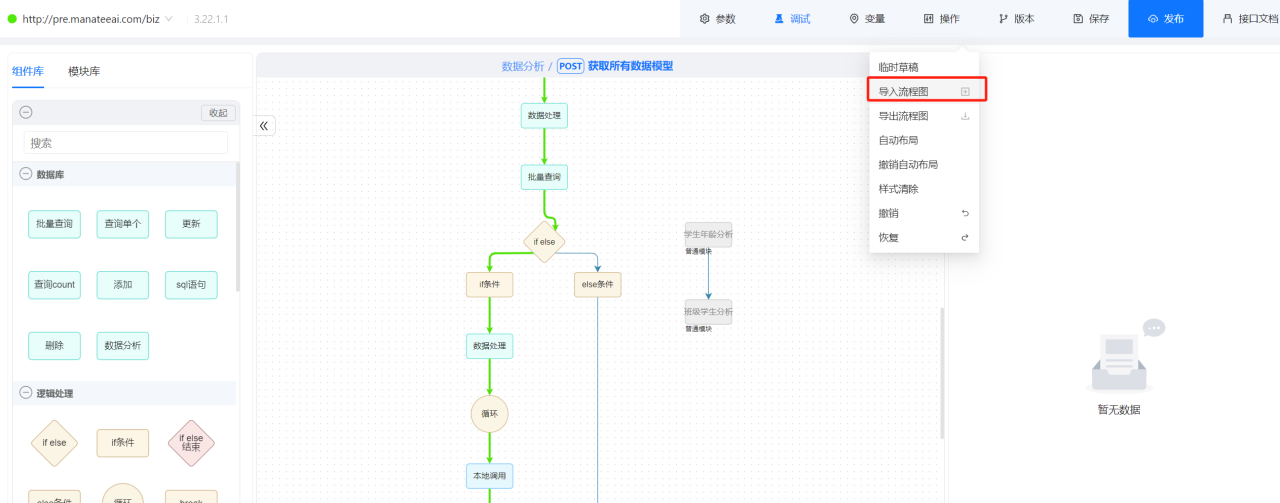Select the 循环 loop node on canvas
The image size is (1280, 503).
tap(490, 413)
